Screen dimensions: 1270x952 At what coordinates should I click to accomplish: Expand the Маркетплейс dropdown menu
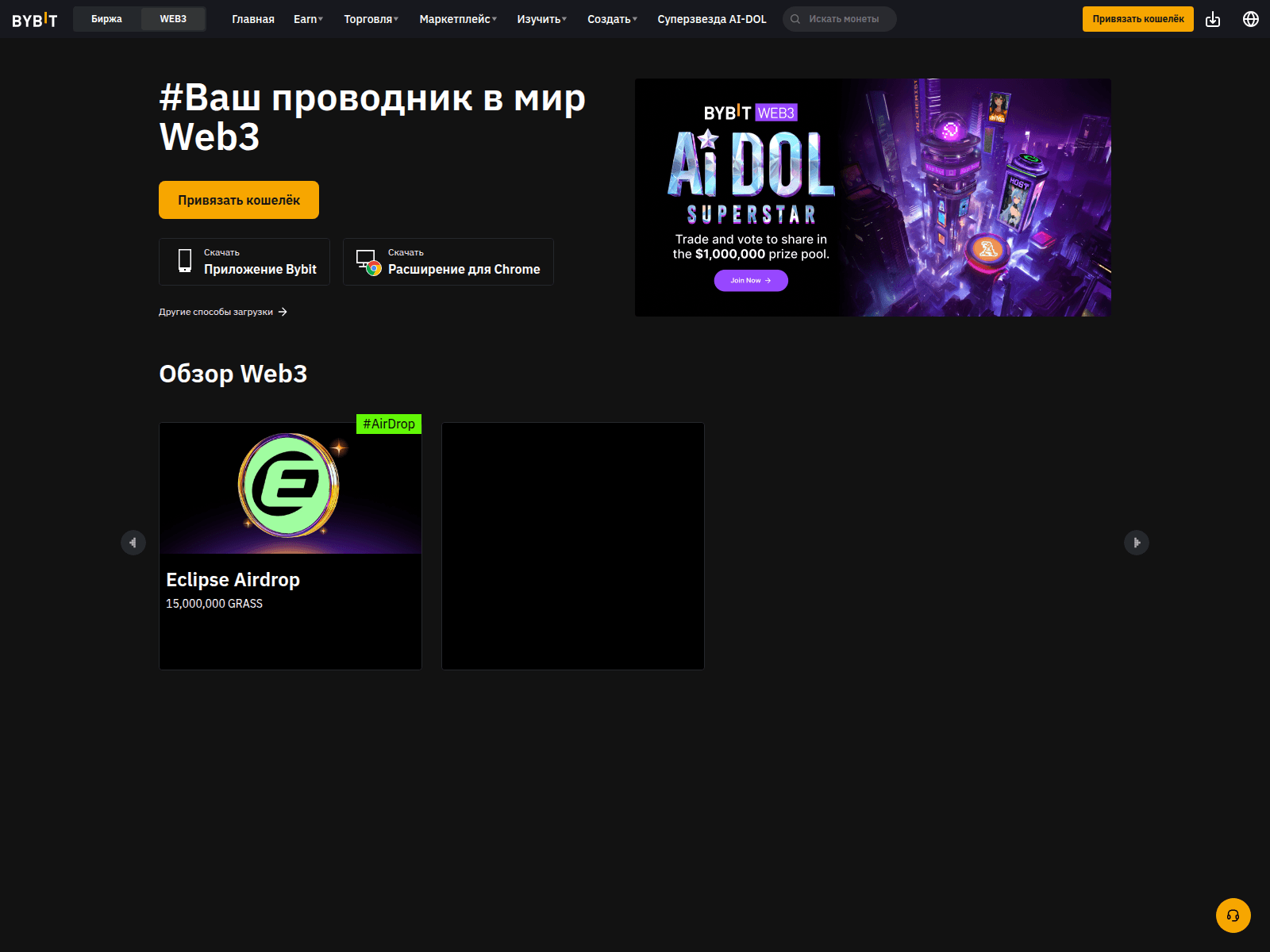tap(458, 19)
